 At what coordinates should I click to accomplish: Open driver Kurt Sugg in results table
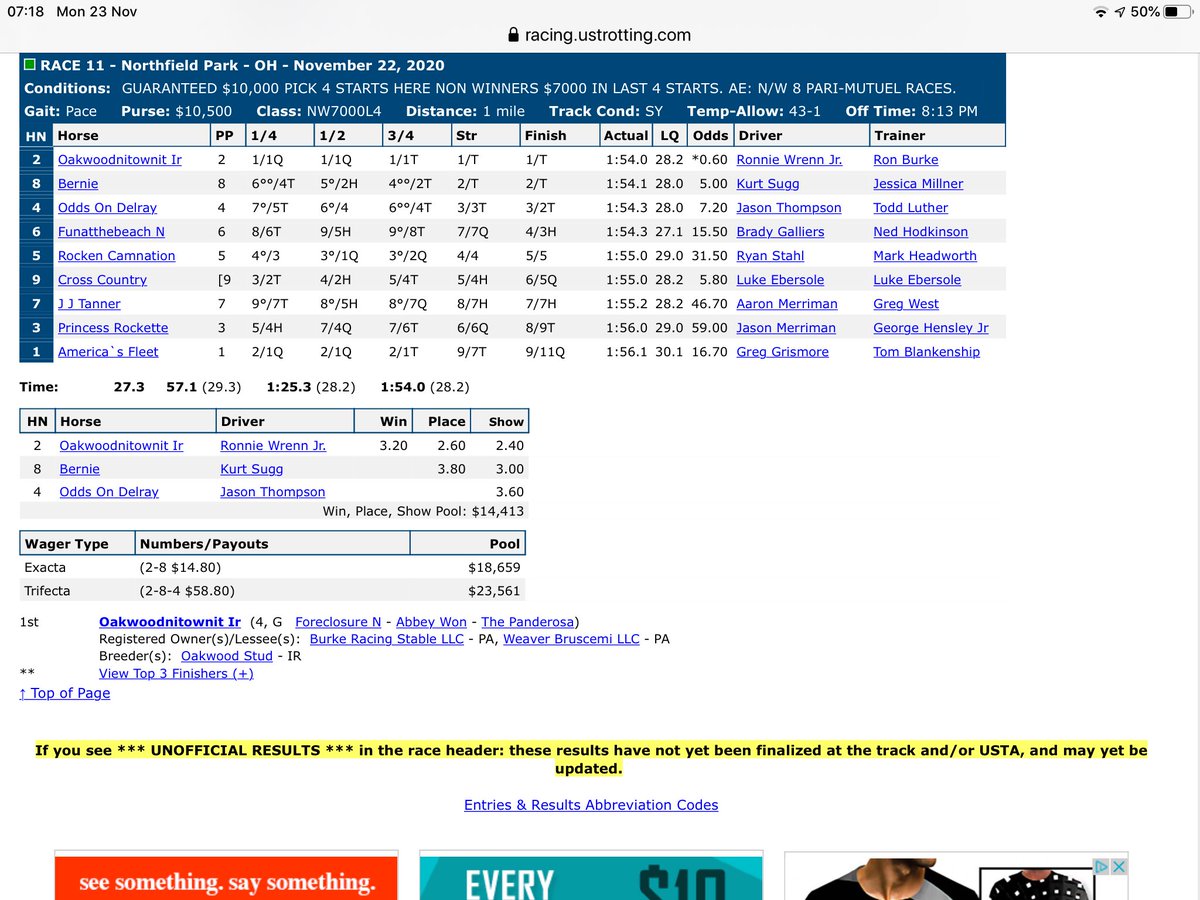point(767,184)
